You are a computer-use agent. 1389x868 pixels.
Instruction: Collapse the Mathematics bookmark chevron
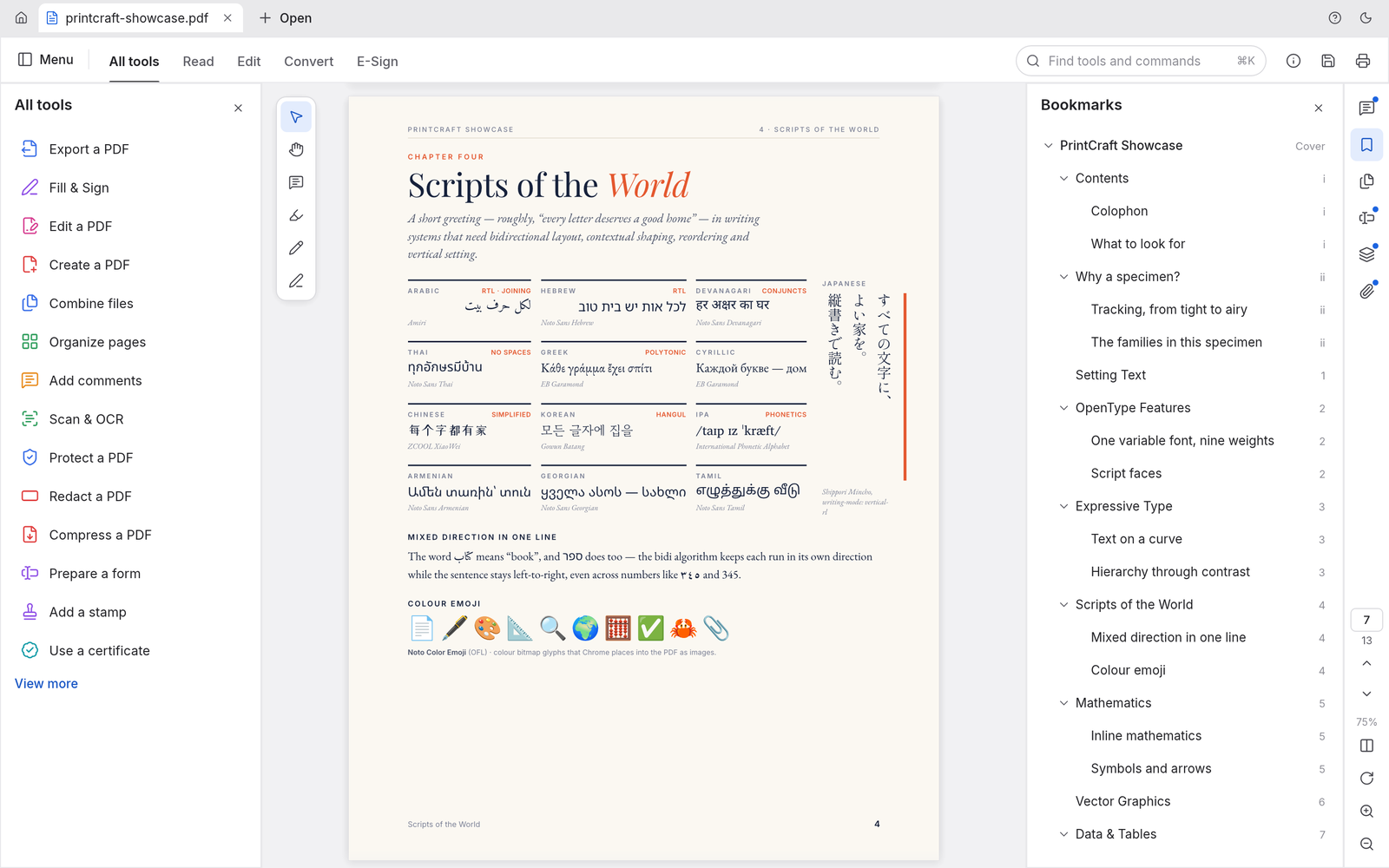(1063, 703)
